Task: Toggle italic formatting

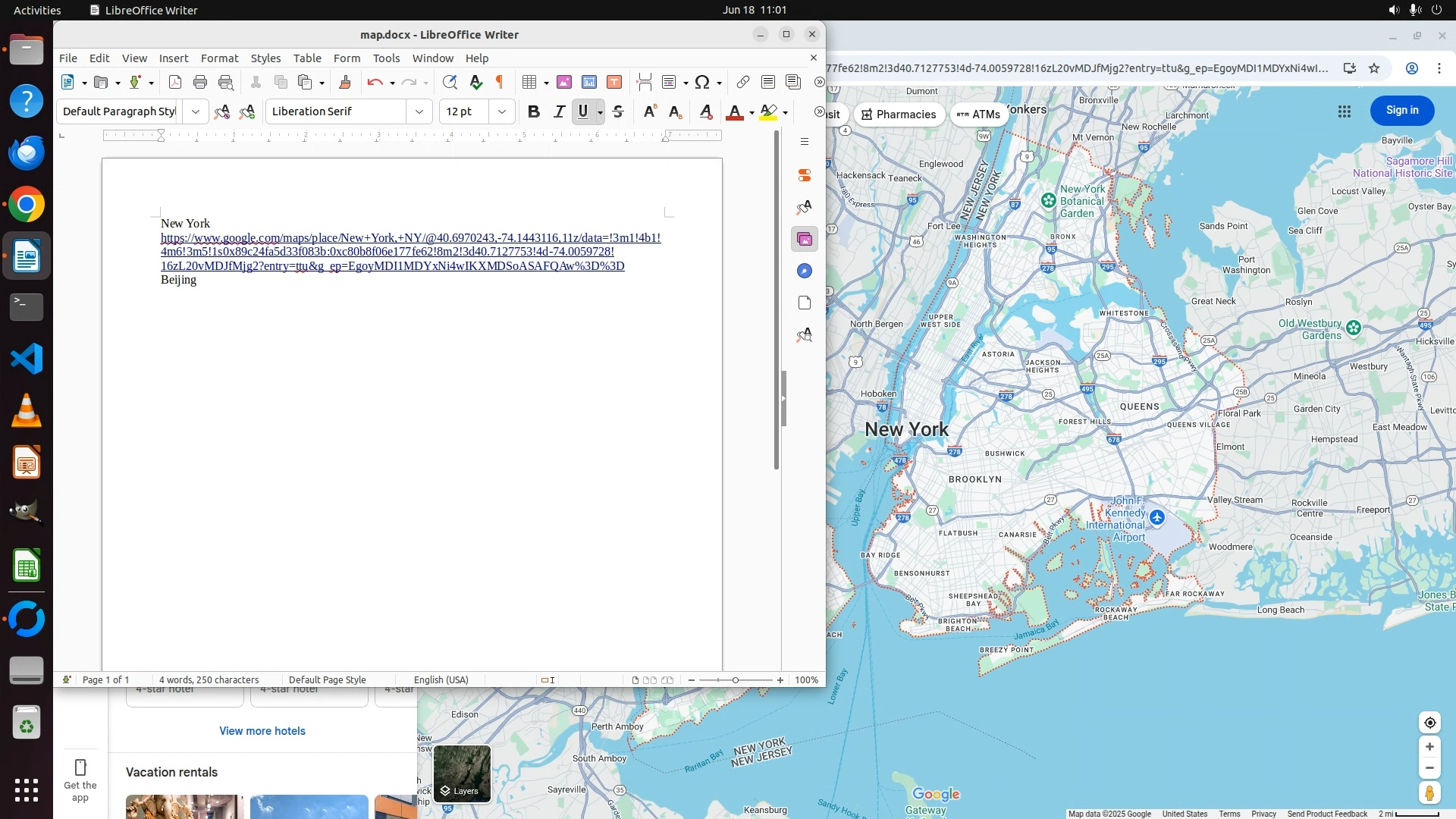Action: [x=559, y=112]
